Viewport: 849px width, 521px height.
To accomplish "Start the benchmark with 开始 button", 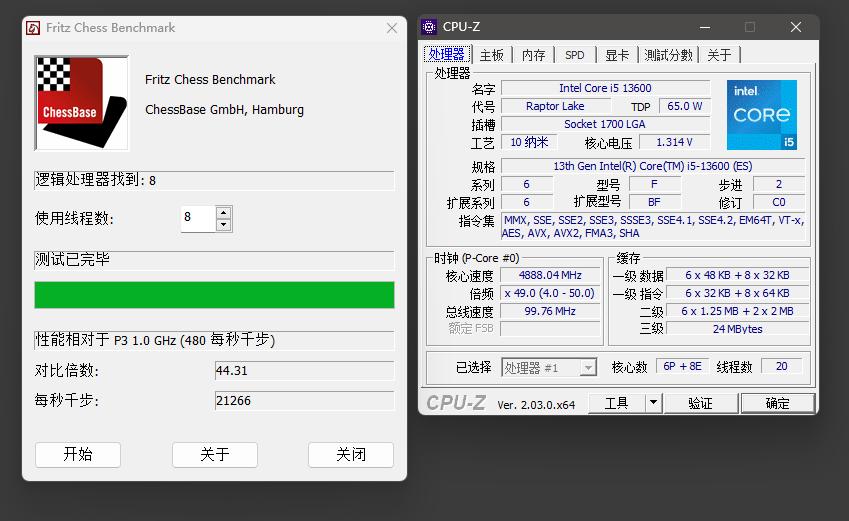I will tap(78, 454).
